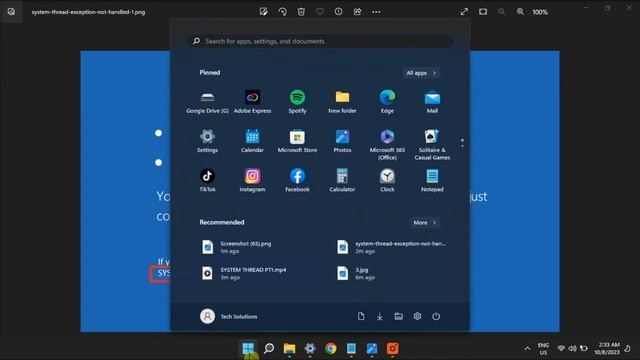This screenshot has height=360, width=640.
Task: Enter full screen view in Photos
Action: 464,12
